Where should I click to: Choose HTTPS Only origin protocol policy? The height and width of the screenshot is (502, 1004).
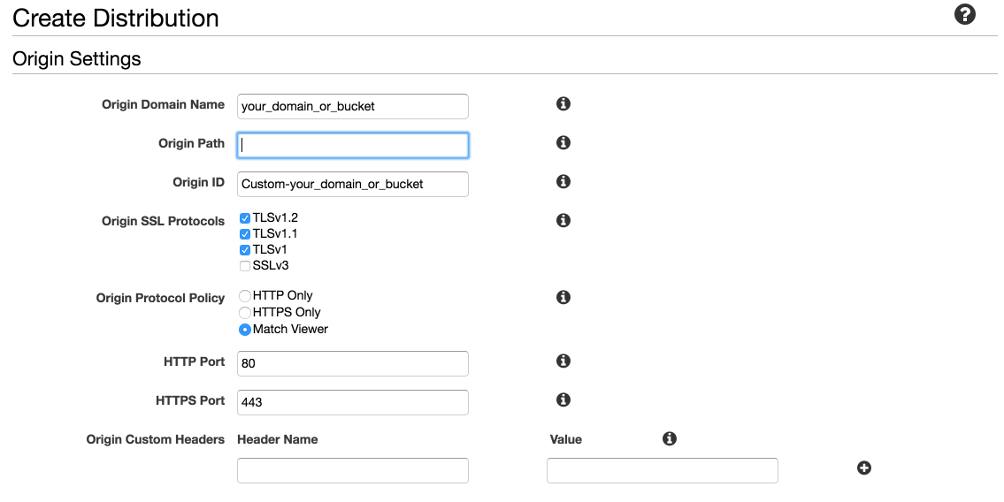click(245, 313)
